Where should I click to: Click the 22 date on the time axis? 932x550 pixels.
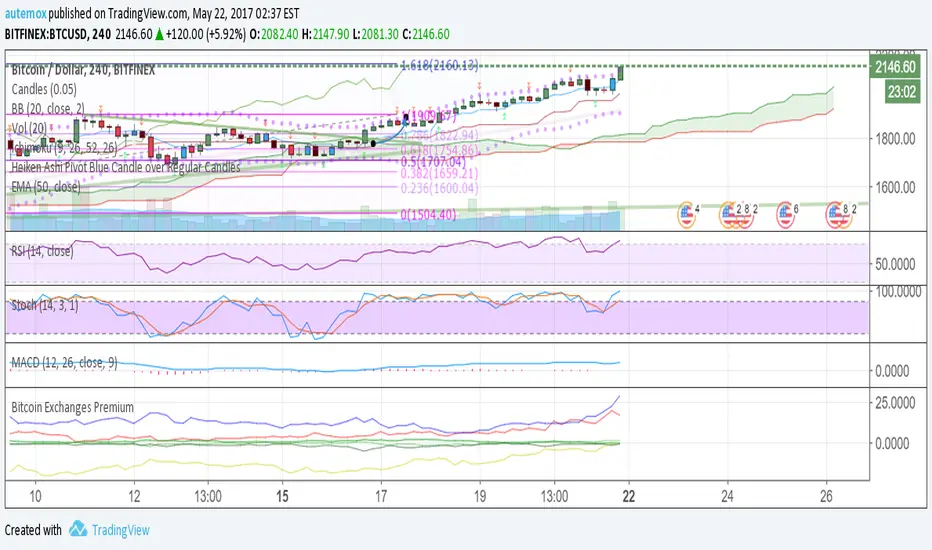point(628,496)
